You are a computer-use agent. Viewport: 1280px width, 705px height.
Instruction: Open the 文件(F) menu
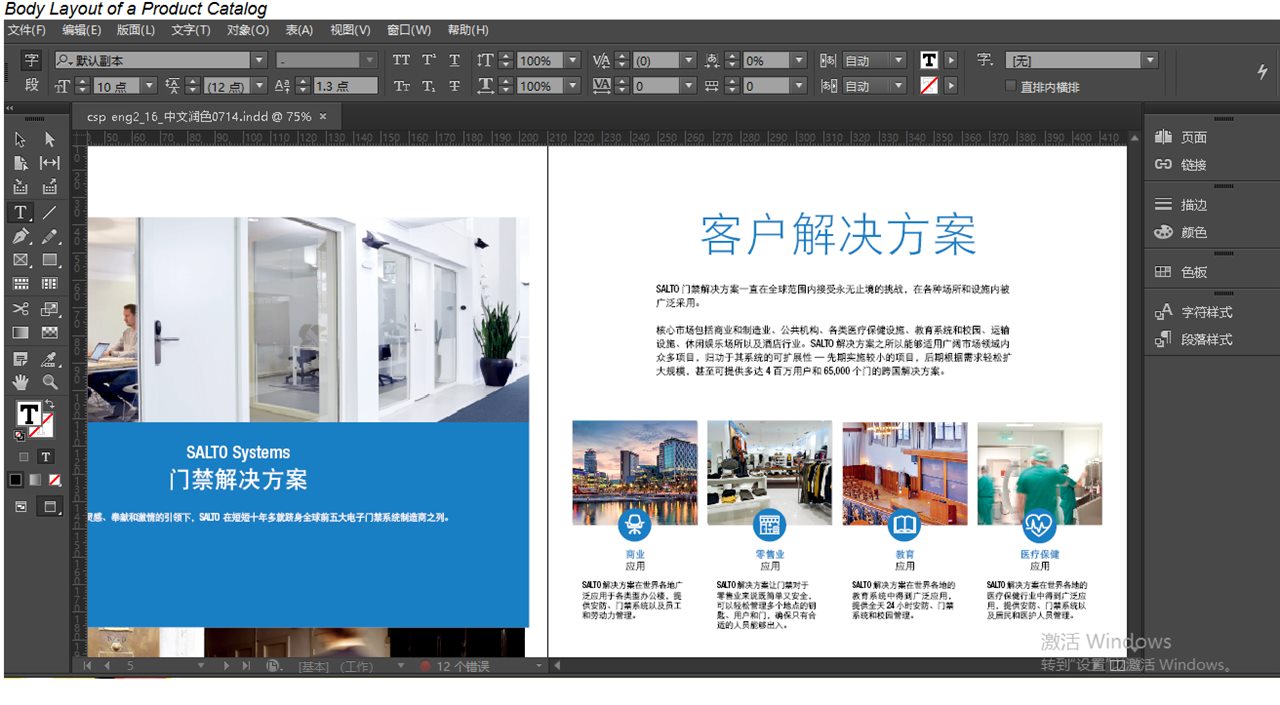(x=27, y=30)
